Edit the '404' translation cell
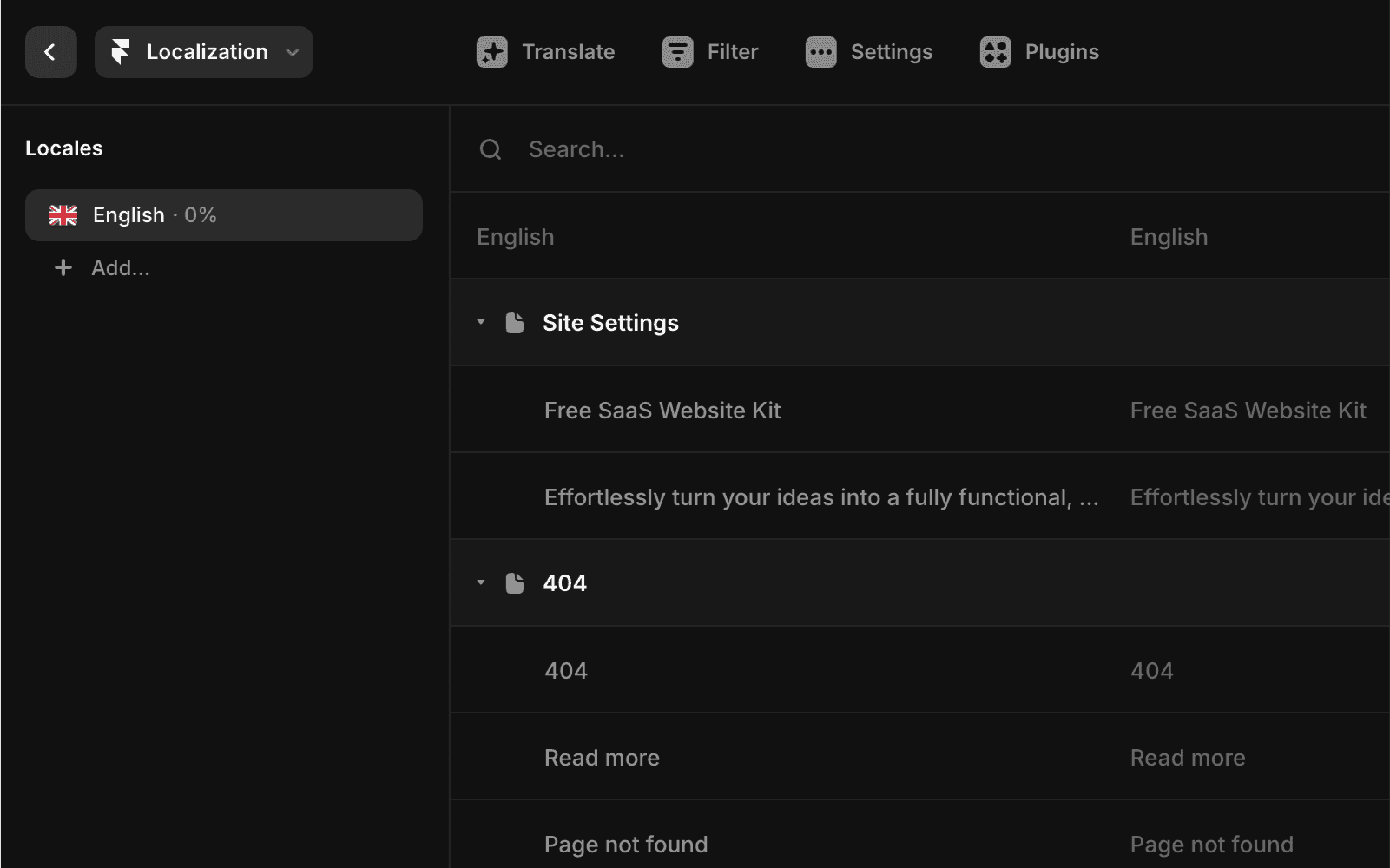This screenshot has width=1390, height=868. [x=1152, y=671]
